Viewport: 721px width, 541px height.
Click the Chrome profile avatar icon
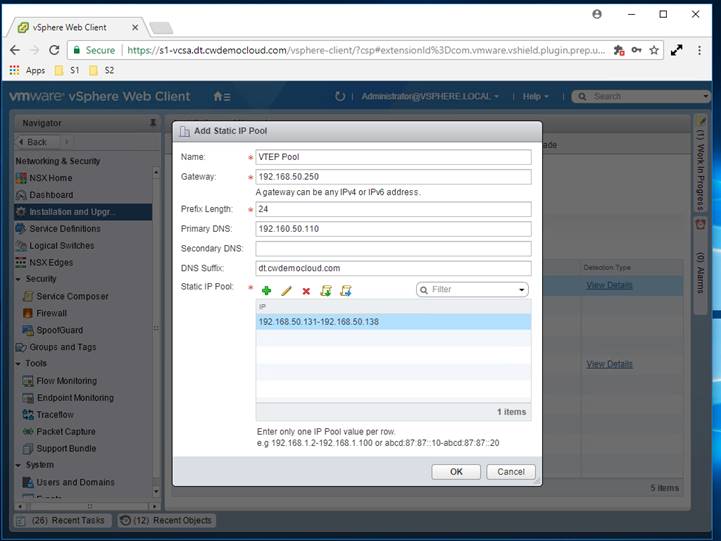[x=597, y=14]
